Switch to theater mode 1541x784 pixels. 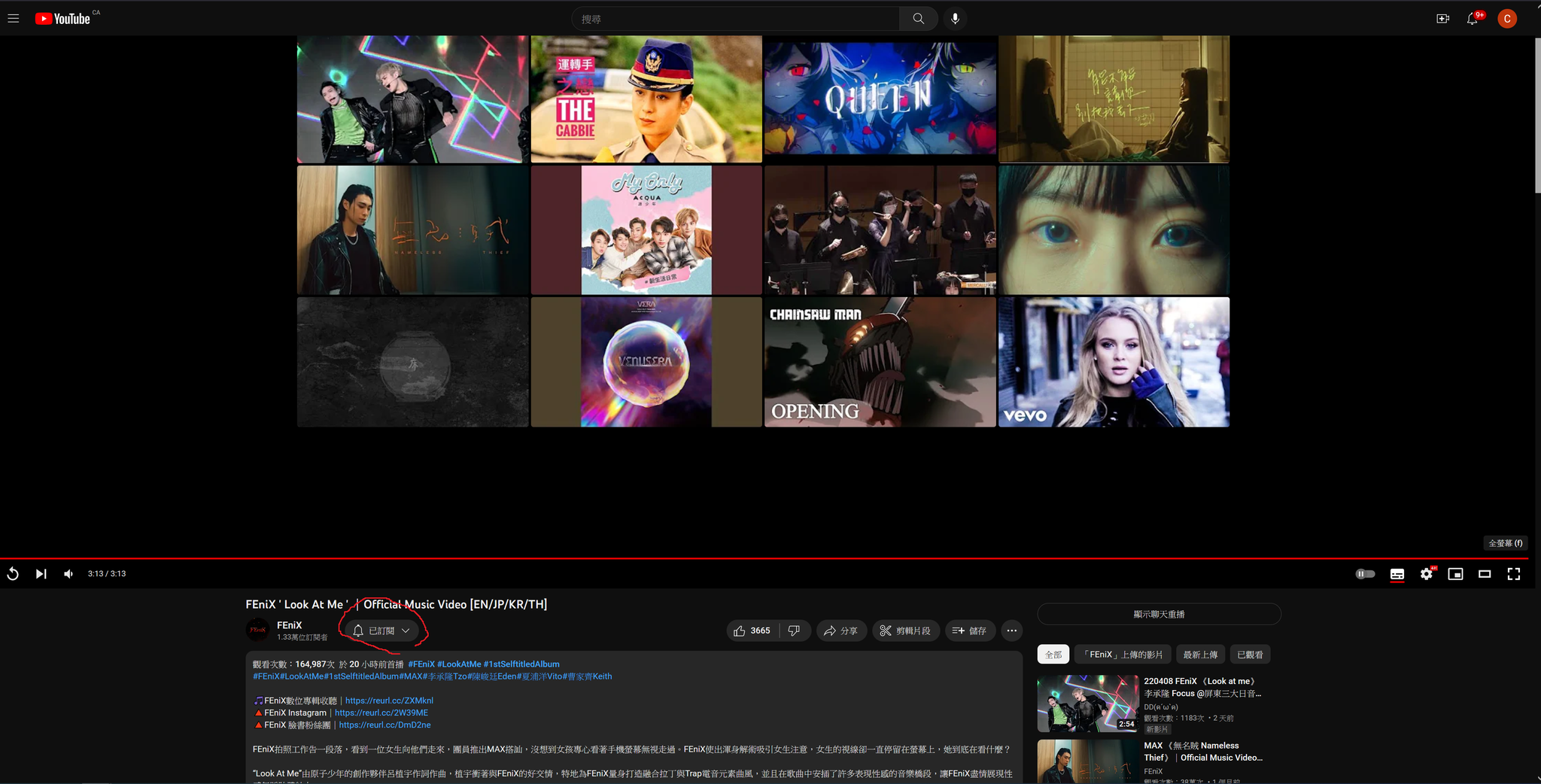pyautogui.click(x=1485, y=574)
